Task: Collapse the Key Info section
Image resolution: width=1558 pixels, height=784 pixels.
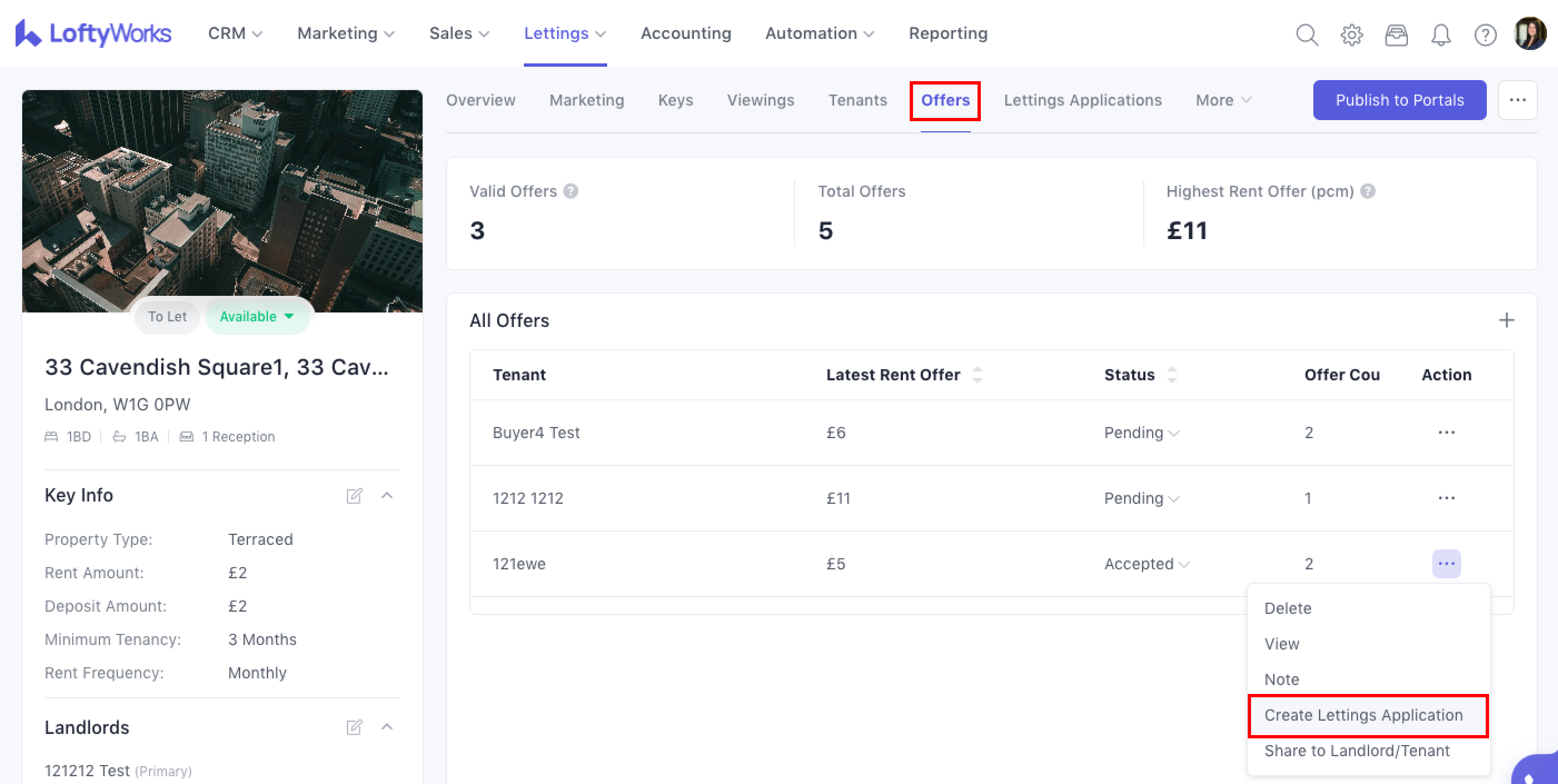Action: coord(387,496)
